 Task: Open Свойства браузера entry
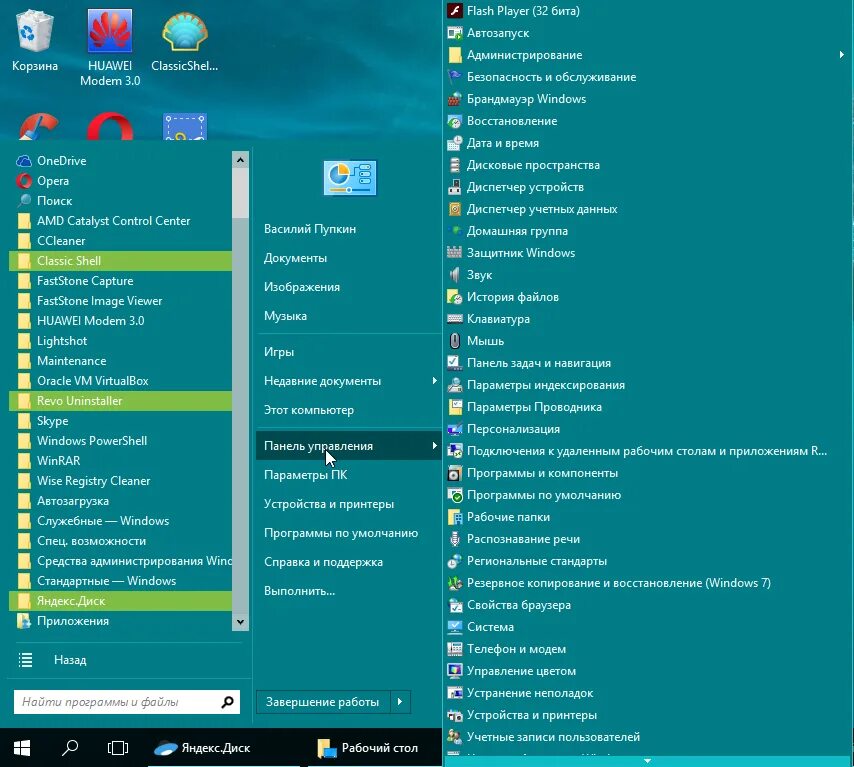point(648,605)
